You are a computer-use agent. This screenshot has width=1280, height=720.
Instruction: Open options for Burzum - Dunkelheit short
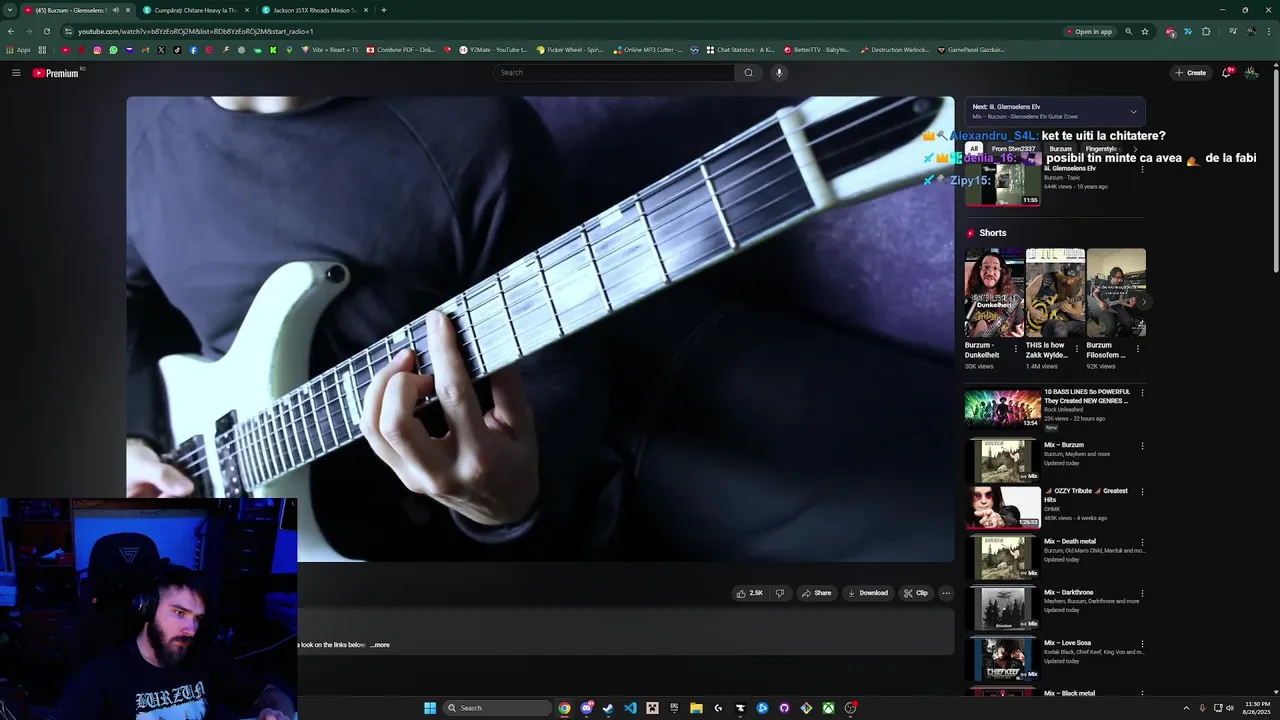click(1016, 349)
